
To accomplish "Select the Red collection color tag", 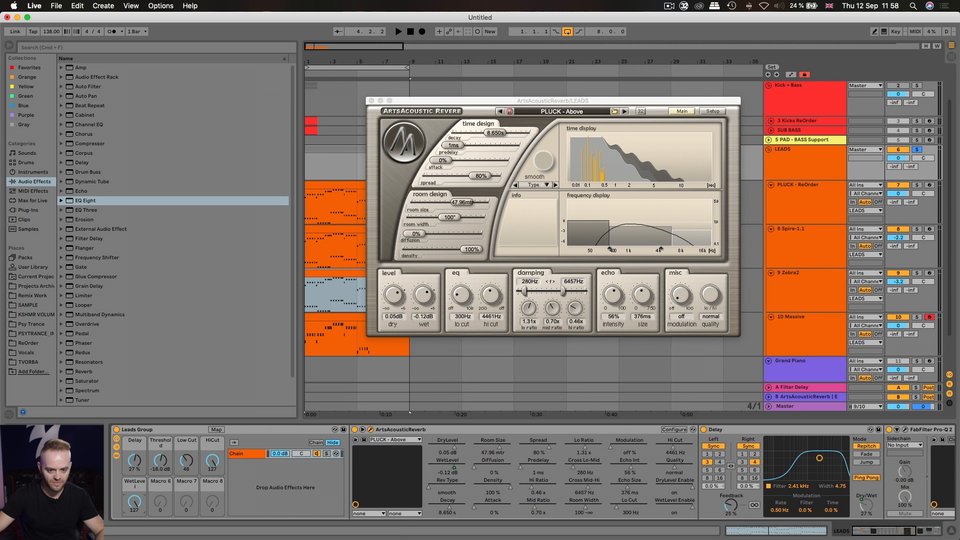I will coord(12,67).
